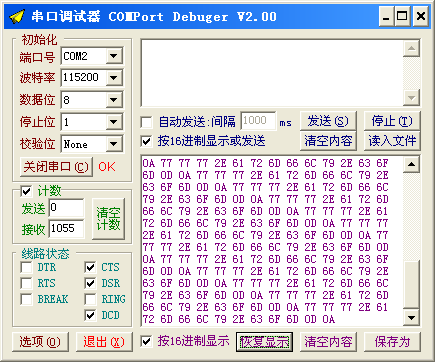The width and height of the screenshot is (435, 362).
Task: Click up arrow of send area scrollbar
Action: tap(411, 49)
